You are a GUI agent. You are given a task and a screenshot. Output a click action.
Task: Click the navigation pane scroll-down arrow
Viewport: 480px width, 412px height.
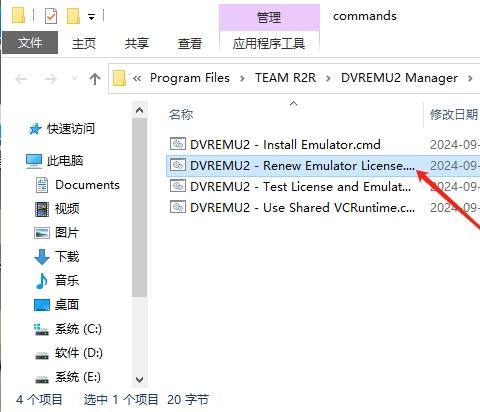[x=140, y=380]
